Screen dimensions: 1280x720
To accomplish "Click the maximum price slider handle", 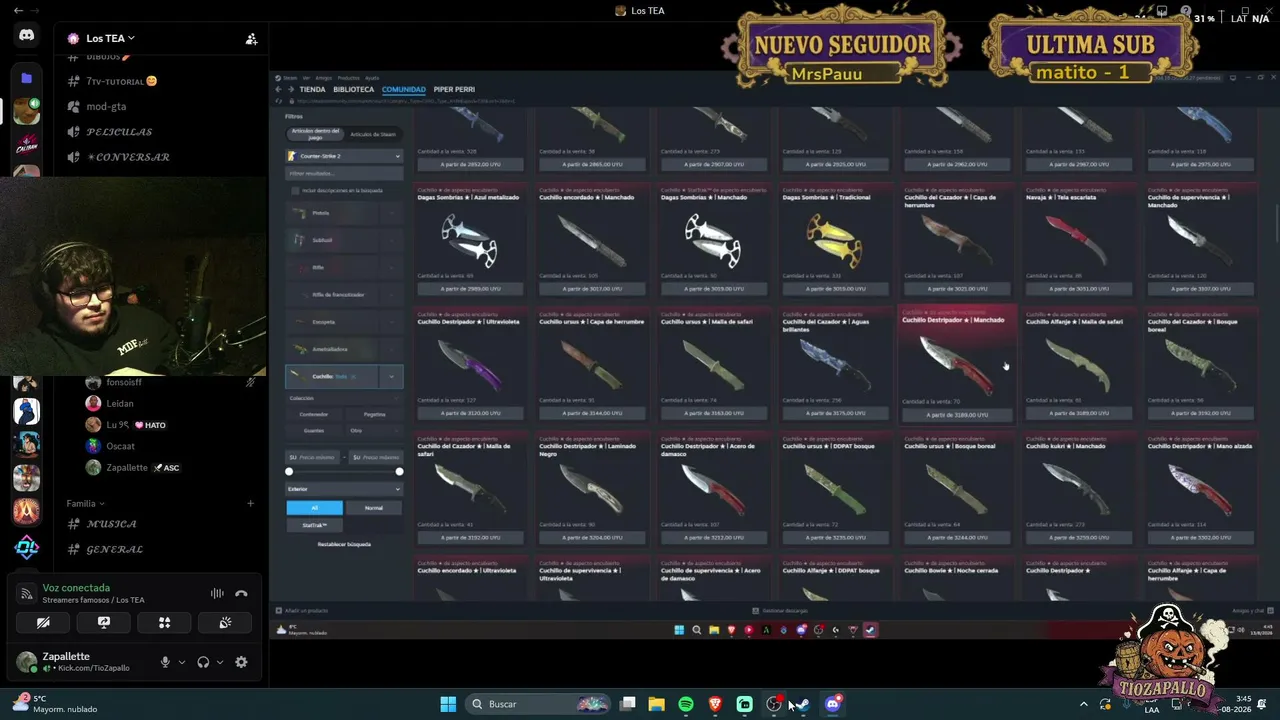I will tap(399, 471).
